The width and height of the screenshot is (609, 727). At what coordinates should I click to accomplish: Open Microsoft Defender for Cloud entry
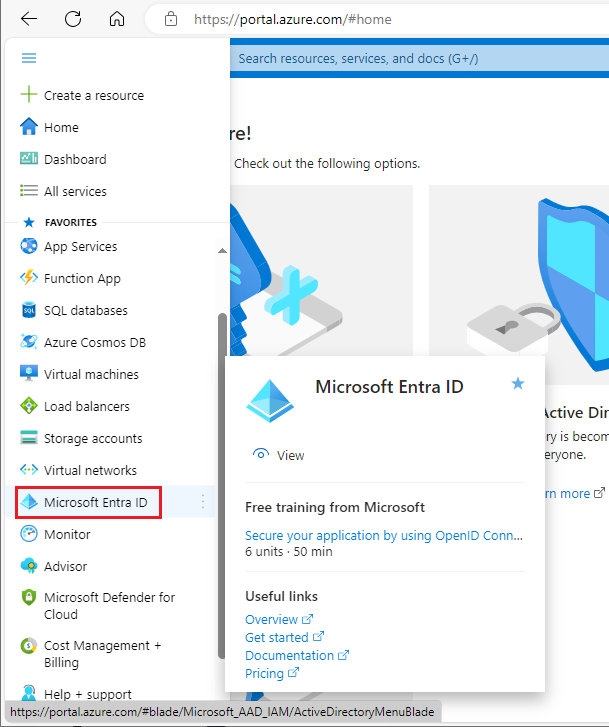(109, 606)
